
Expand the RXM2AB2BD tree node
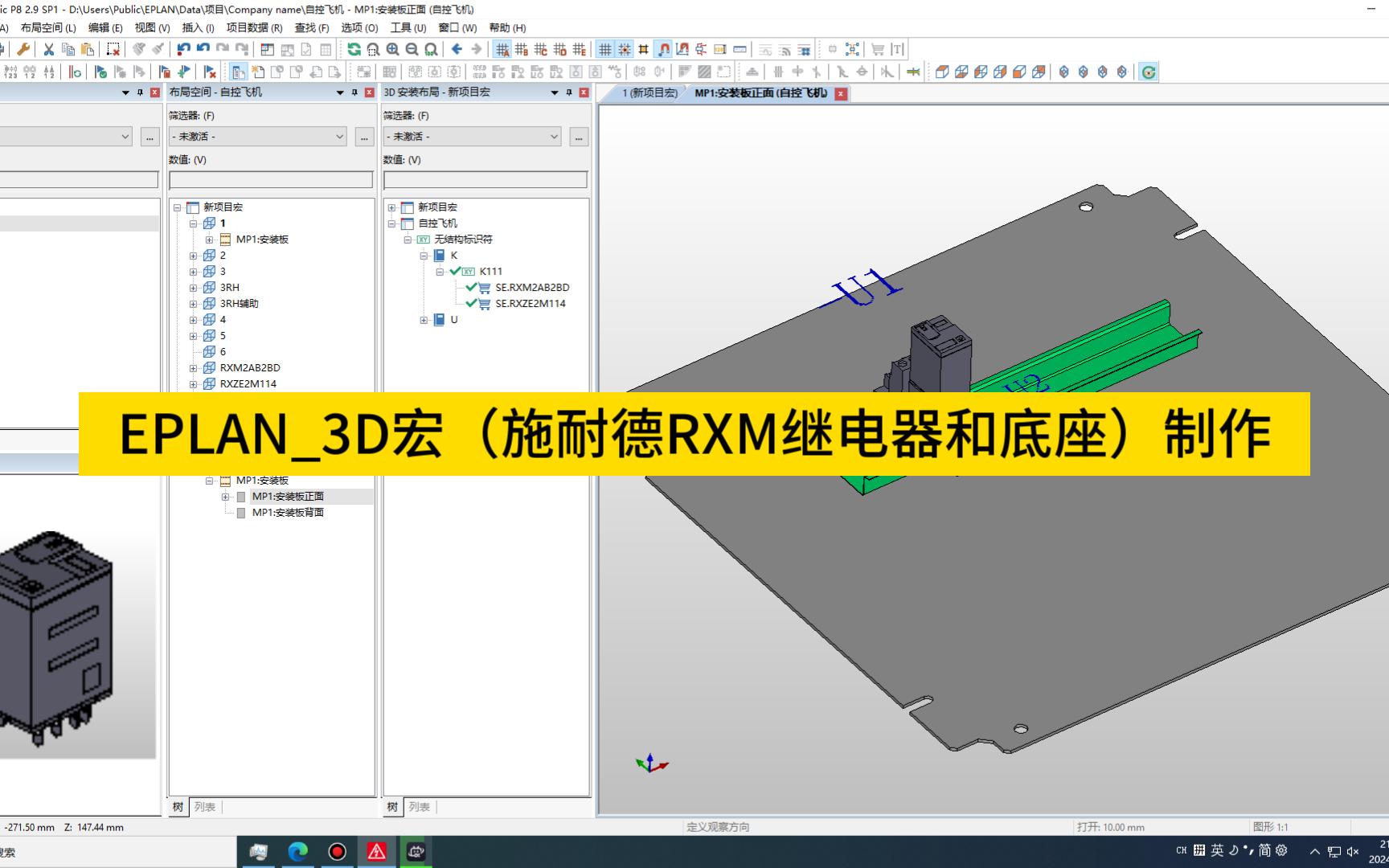[x=193, y=368]
